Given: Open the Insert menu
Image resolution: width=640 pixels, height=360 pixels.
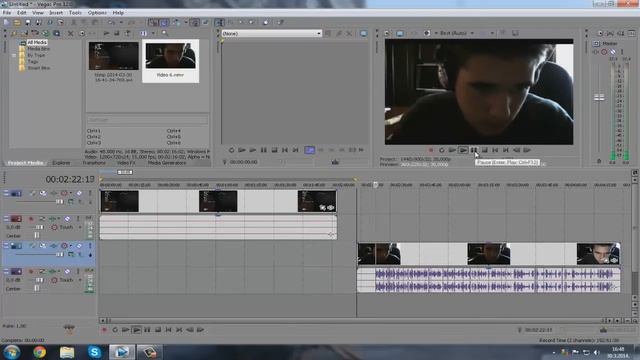Looking at the screenshot, I should (x=56, y=13).
